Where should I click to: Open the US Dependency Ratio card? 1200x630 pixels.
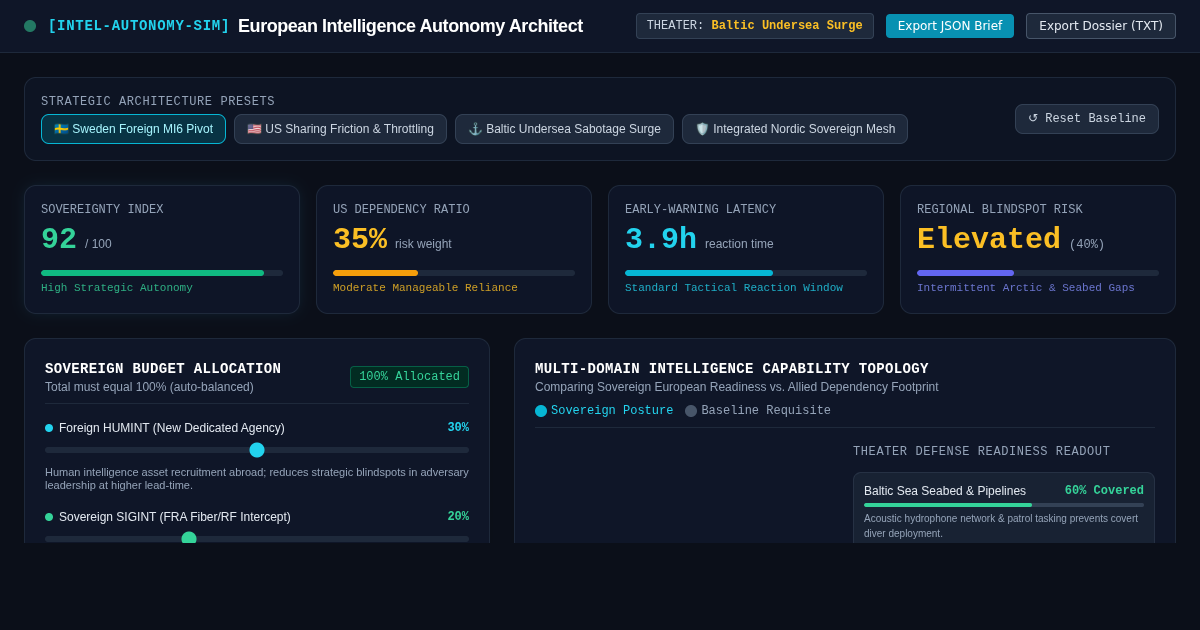[454, 249]
